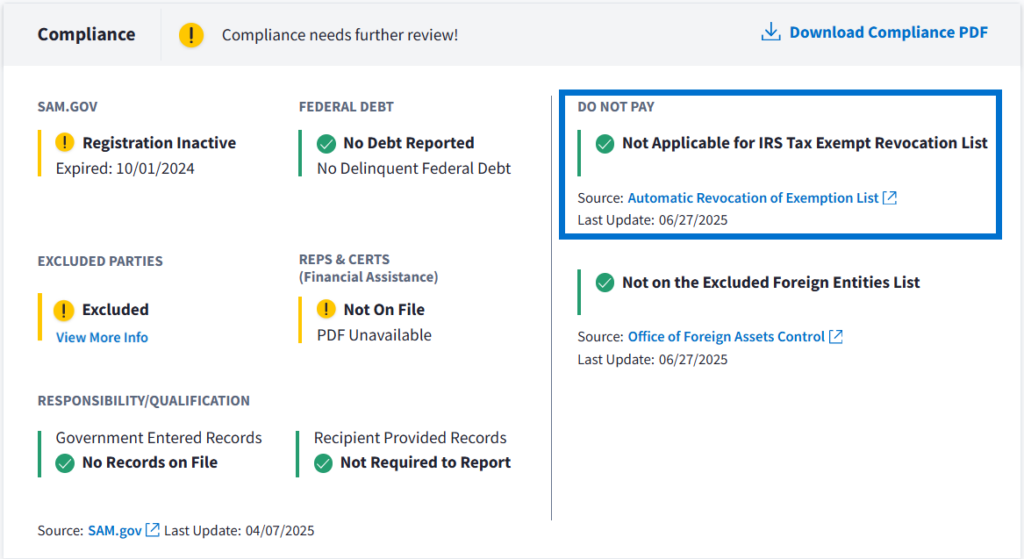Click the warning icon beside Registration Inactive
This screenshot has width=1024, height=559.
click(x=65, y=143)
